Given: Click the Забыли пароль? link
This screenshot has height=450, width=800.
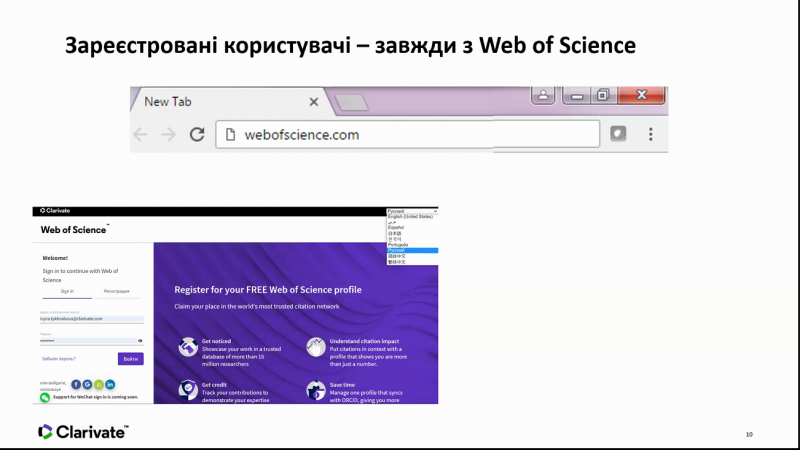Looking at the screenshot, I should coord(58,358).
